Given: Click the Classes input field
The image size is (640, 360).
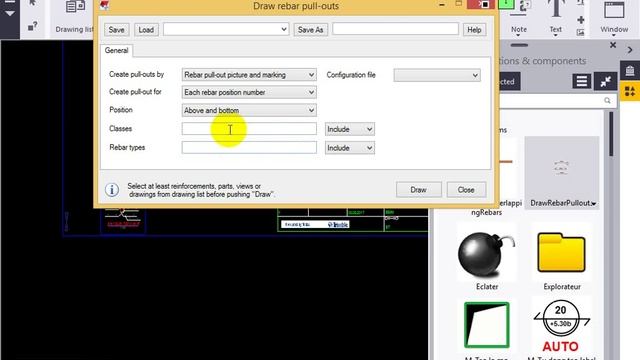Looking at the screenshot, I should click(x=249, y=129).
